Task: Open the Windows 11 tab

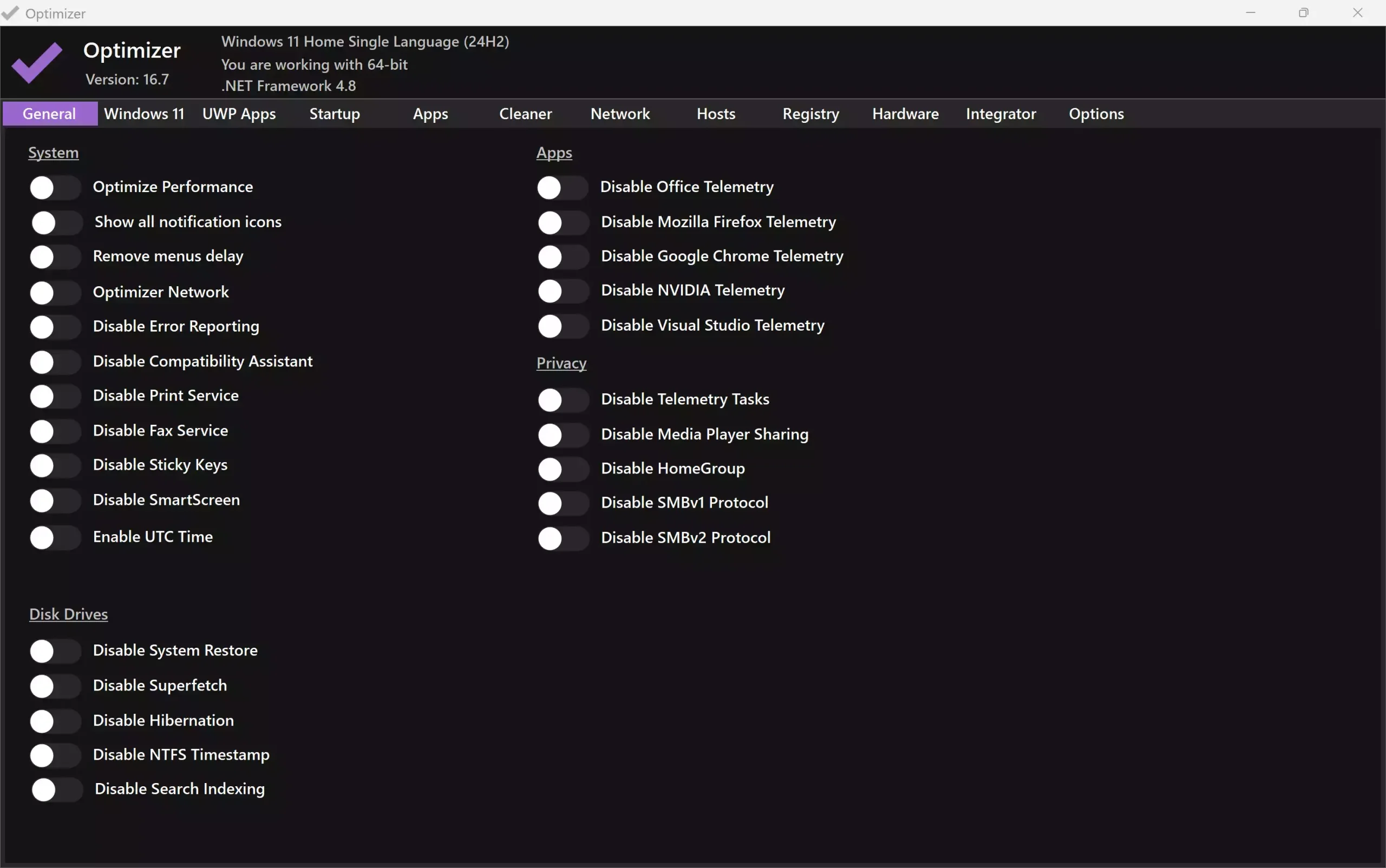Action: click(x=143, y=114)
